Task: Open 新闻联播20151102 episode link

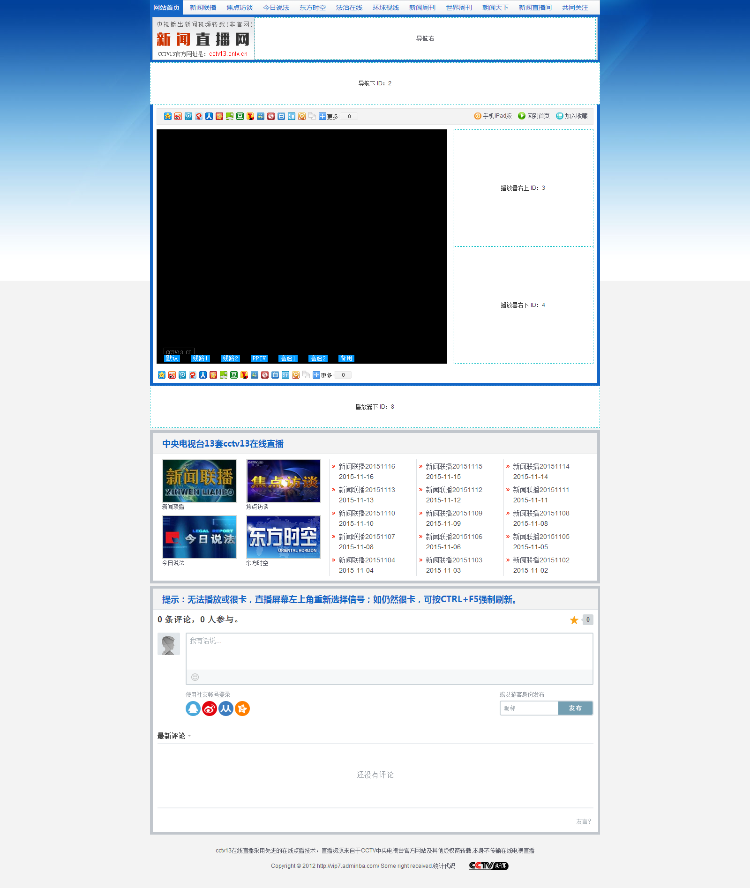Action: (x=541, y=560)
